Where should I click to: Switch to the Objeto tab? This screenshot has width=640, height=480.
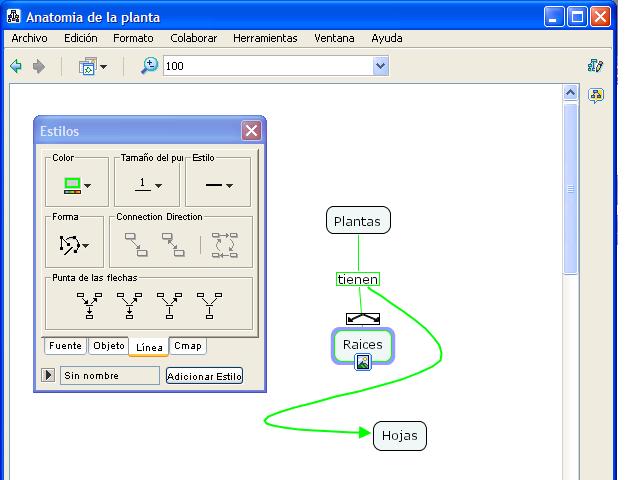pyautogui.click(x=108, y=346)
